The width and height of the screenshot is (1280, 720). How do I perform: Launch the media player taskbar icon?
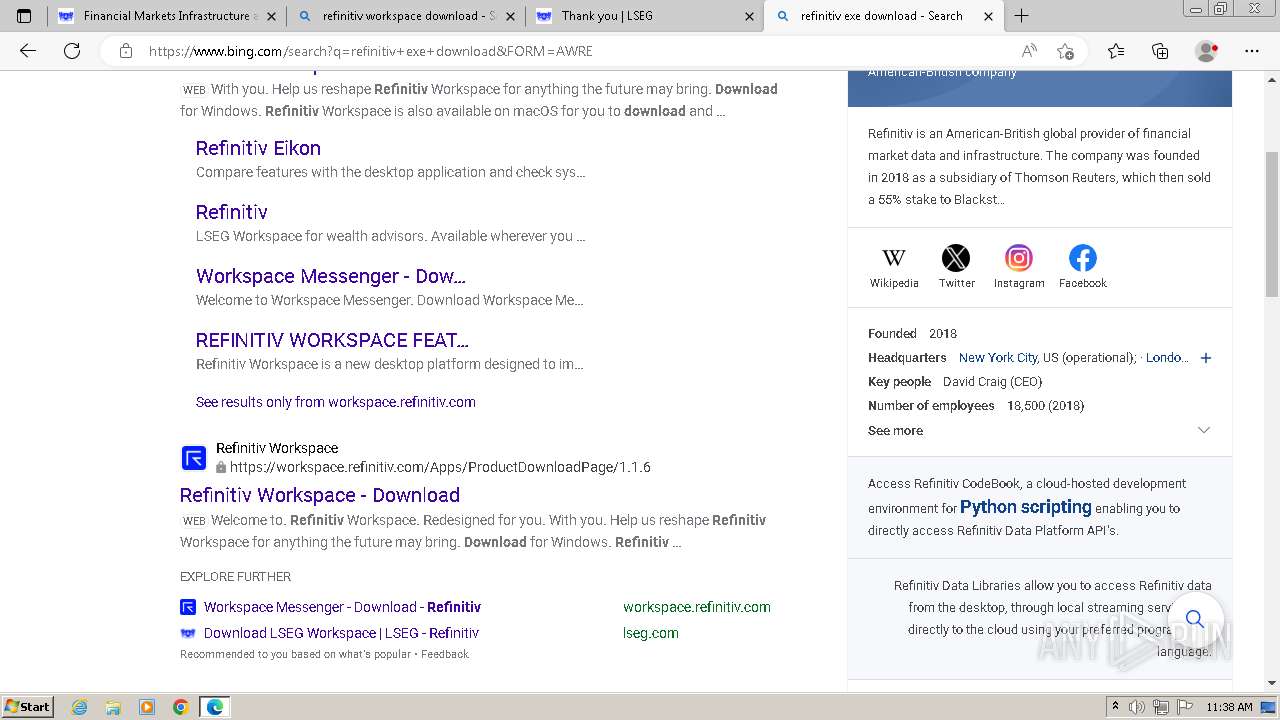pos(147,707)
